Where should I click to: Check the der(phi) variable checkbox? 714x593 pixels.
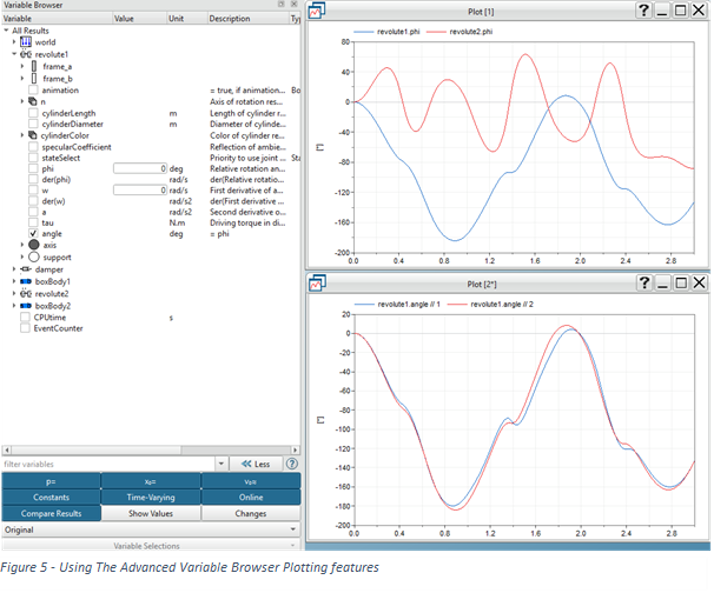(33, 179)
